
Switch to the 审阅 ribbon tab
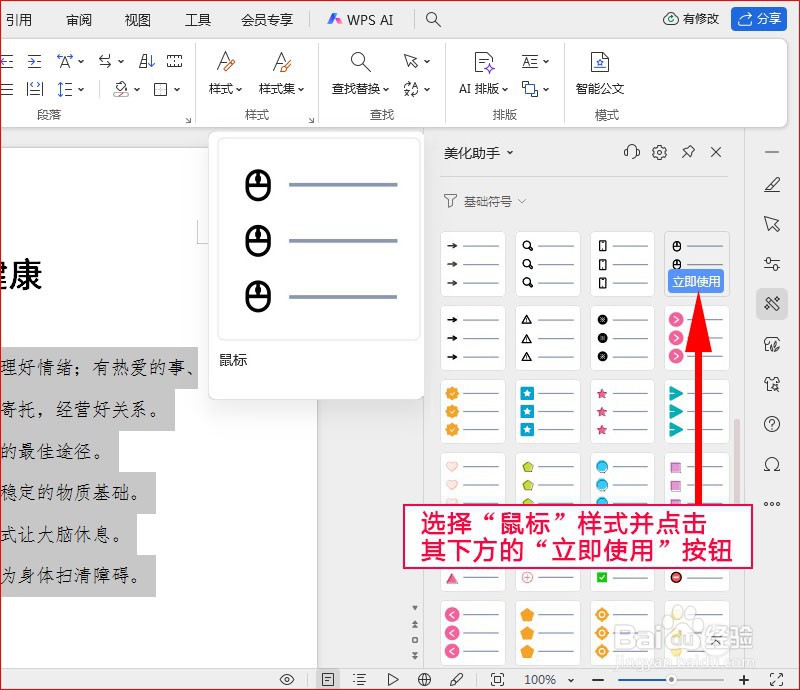79,18
